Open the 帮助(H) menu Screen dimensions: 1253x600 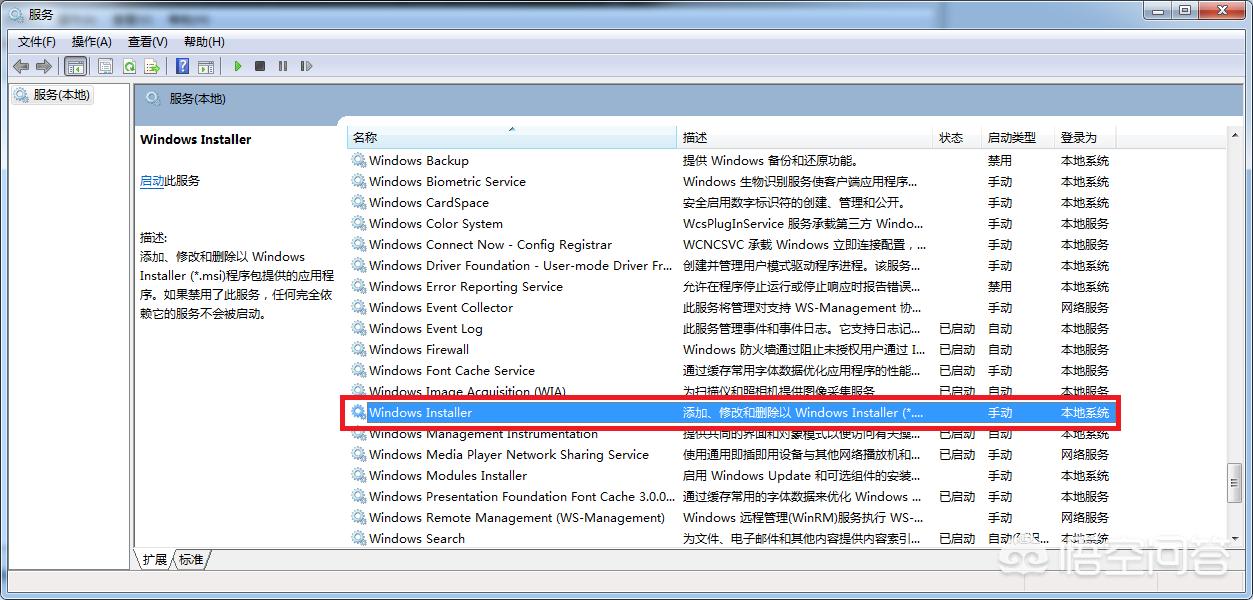(204, 41)
